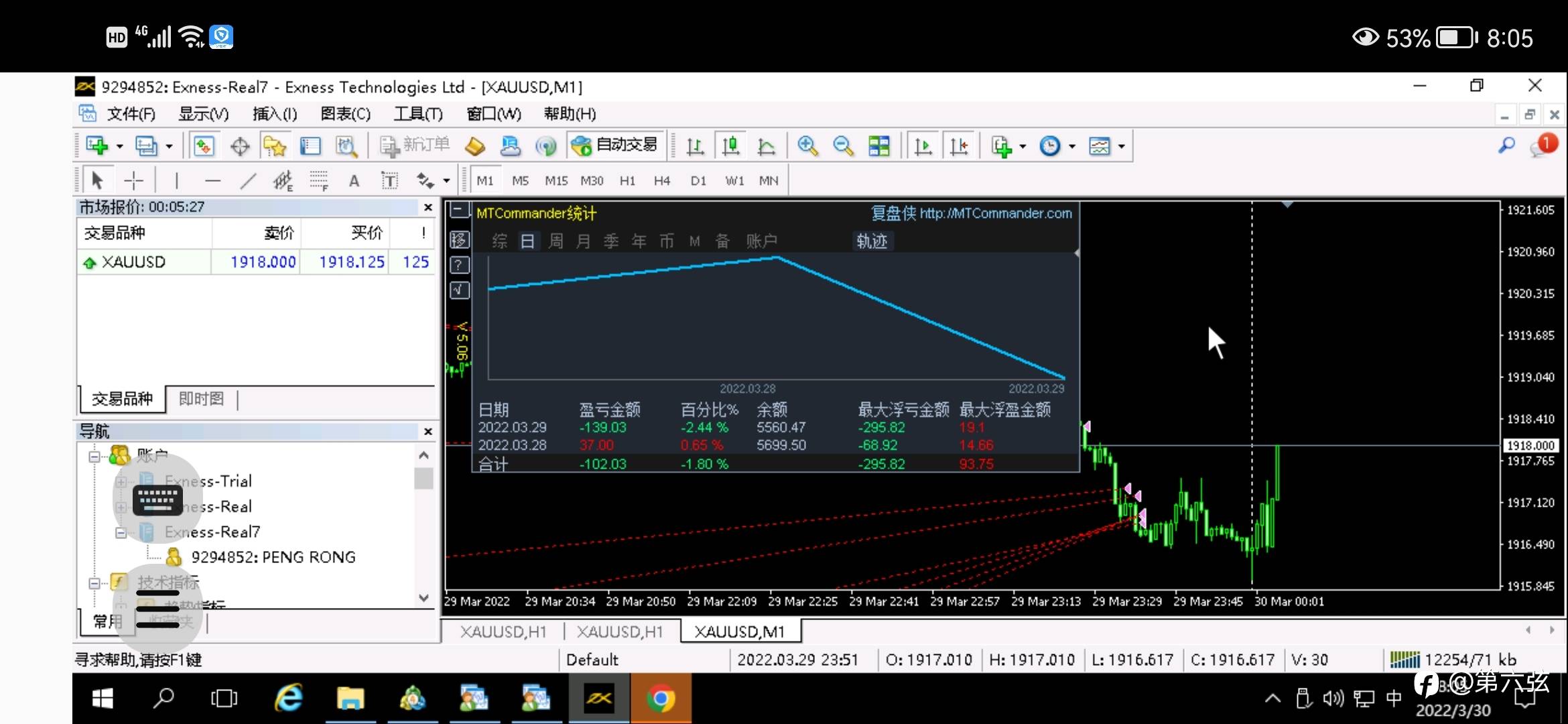Click the zoom in magnifier icon
The width and height of the screenshot is (1568, 724).
(807, 146)
